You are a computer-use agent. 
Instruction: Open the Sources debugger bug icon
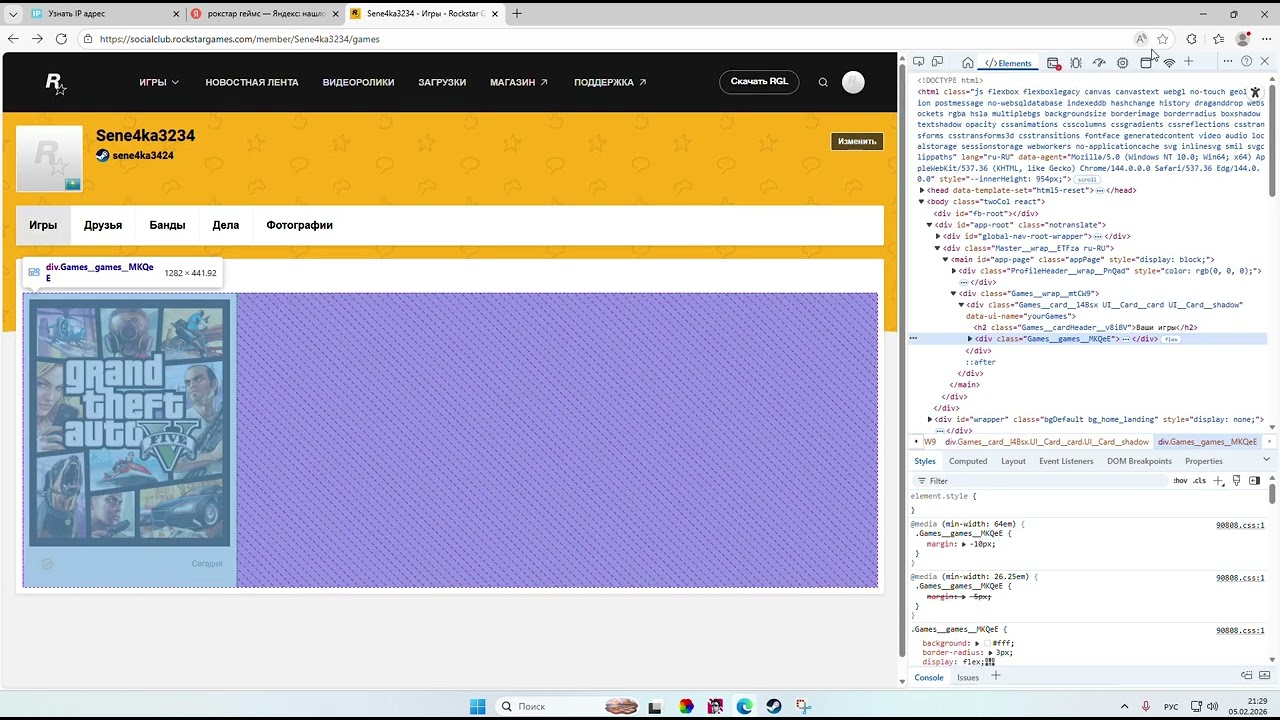click(x=1076, y=63)
